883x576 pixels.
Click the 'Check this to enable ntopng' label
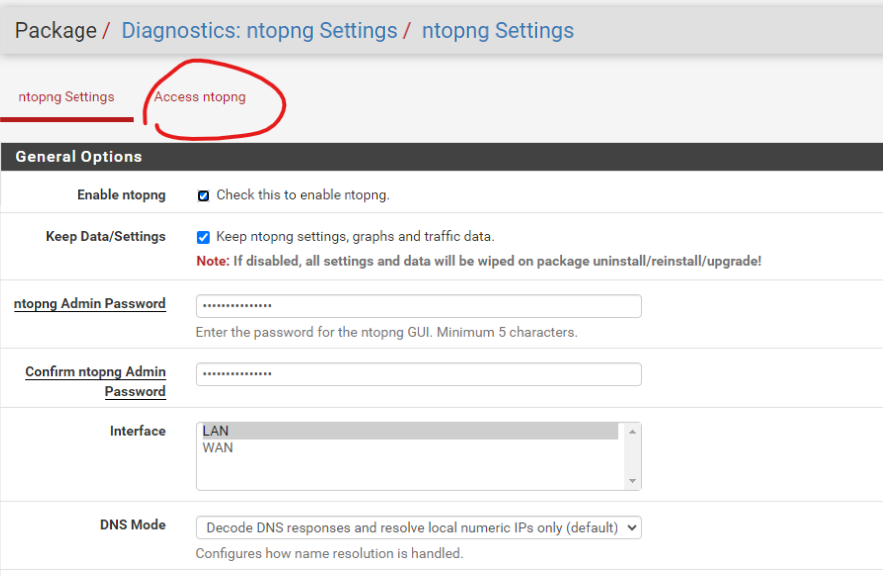click(x=302, y=195)
